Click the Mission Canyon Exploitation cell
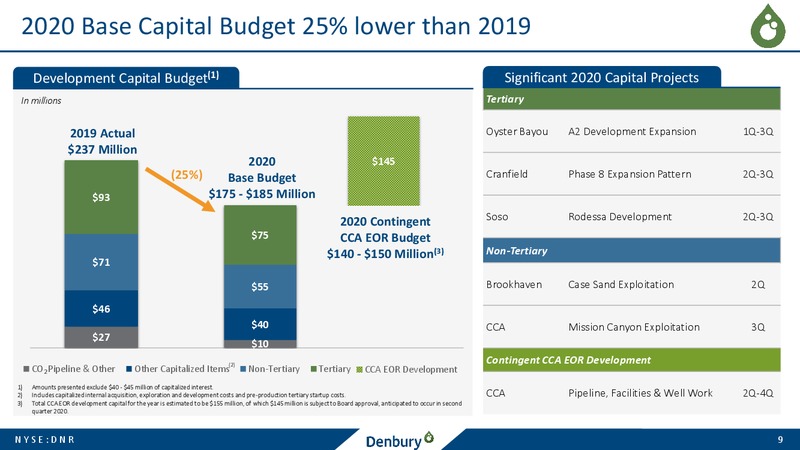800x450 pixels. pyautogui.click(x=634, y=327)
